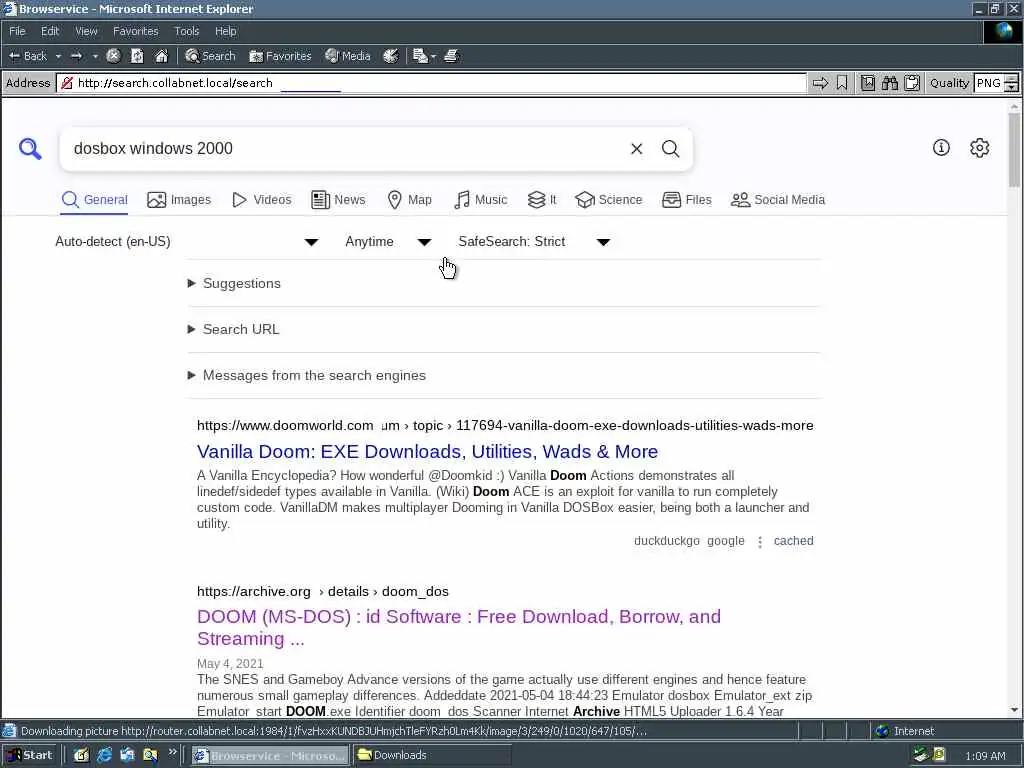Switch to the Videos tab
1024x768 pixels.
coord(262,200)
